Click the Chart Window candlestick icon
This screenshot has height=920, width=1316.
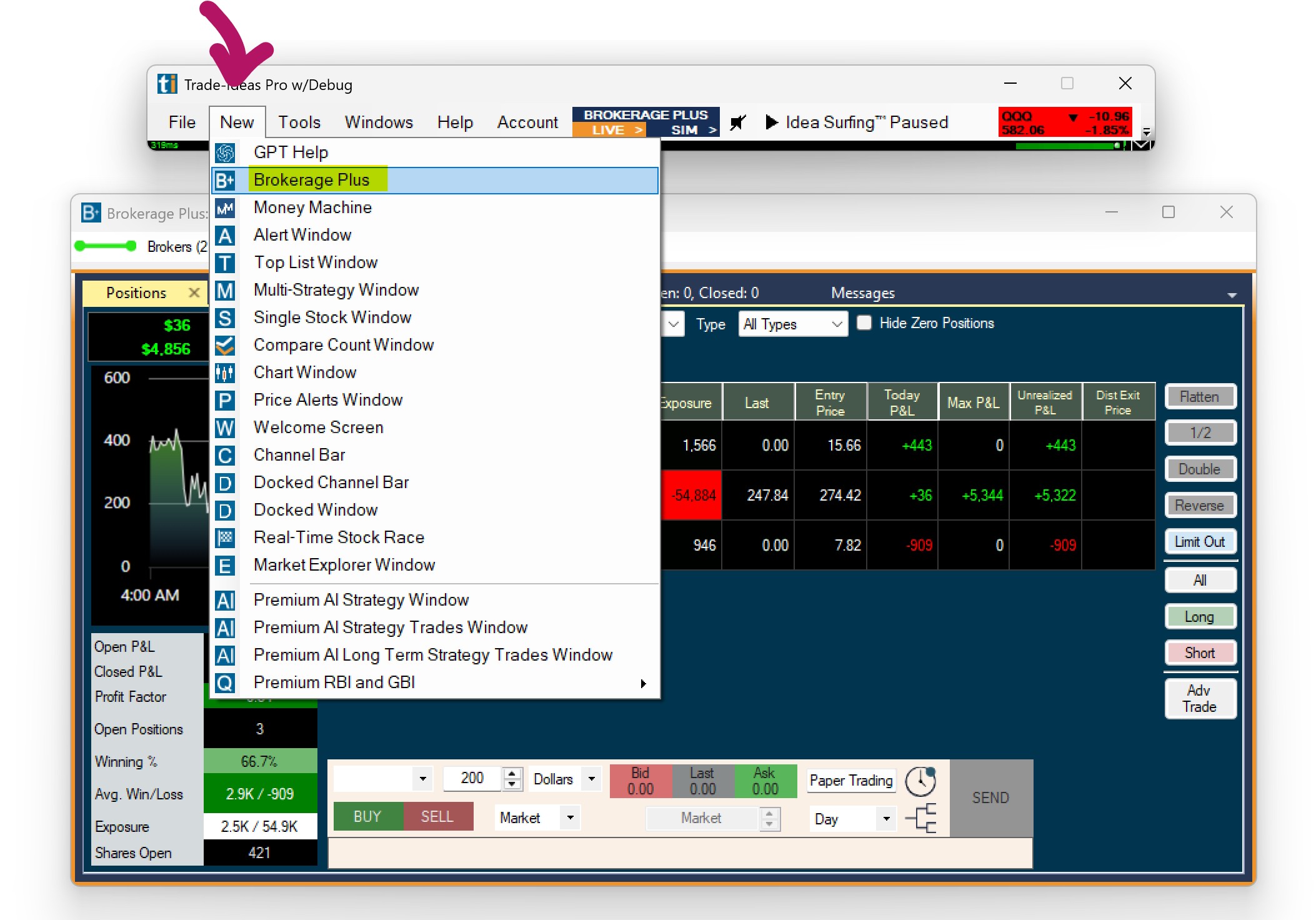(x=225, y=372)
